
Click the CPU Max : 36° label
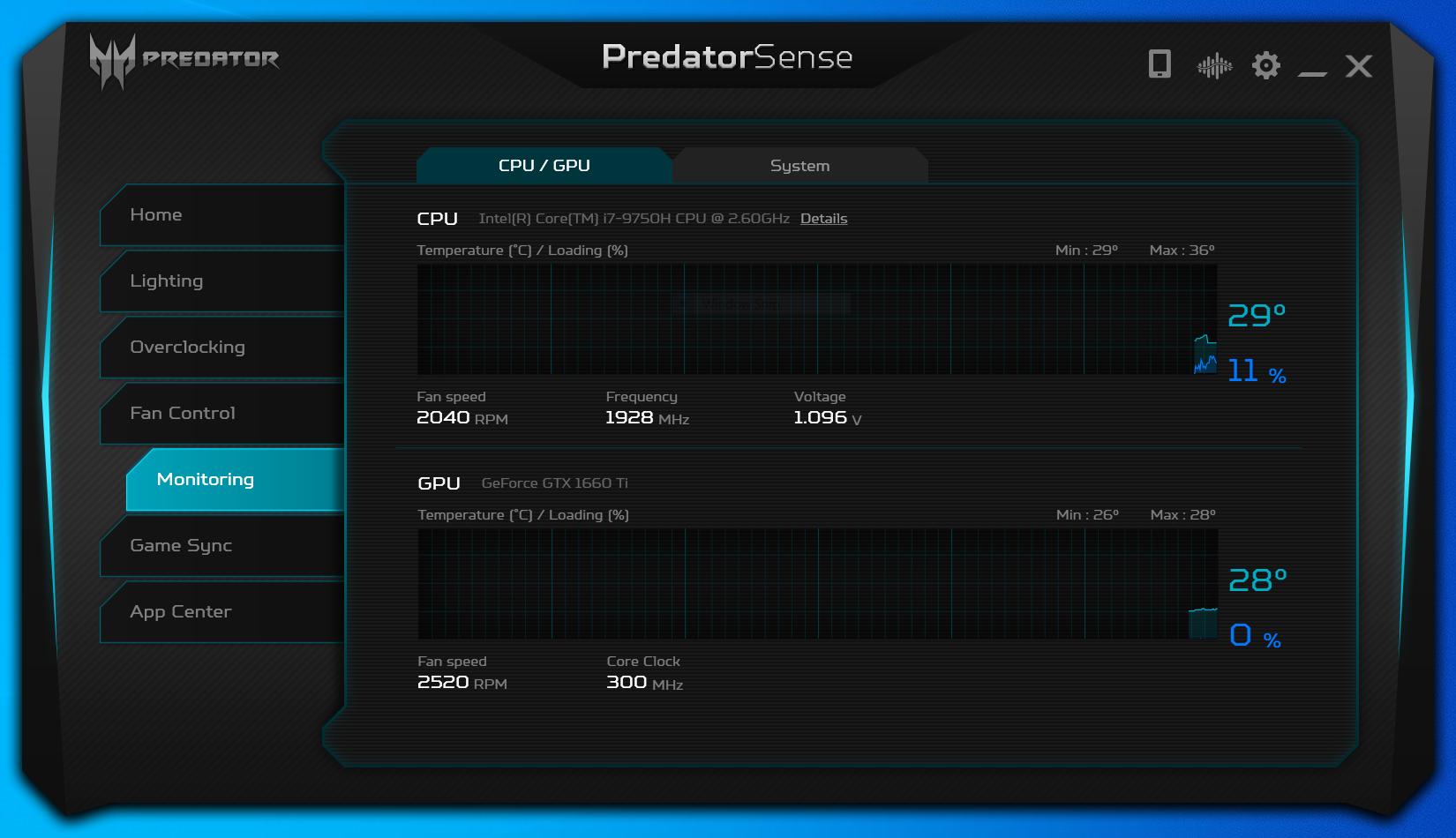pos(1182,251)
